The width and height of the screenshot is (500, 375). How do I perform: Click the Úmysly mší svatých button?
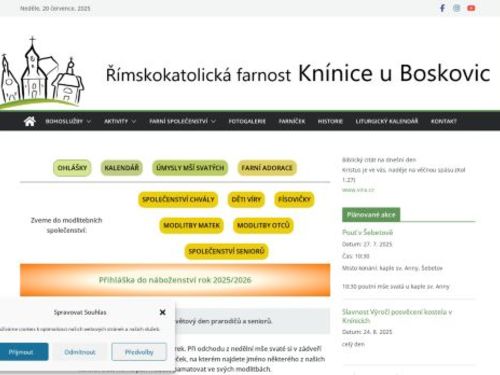[x=190, y=168]
